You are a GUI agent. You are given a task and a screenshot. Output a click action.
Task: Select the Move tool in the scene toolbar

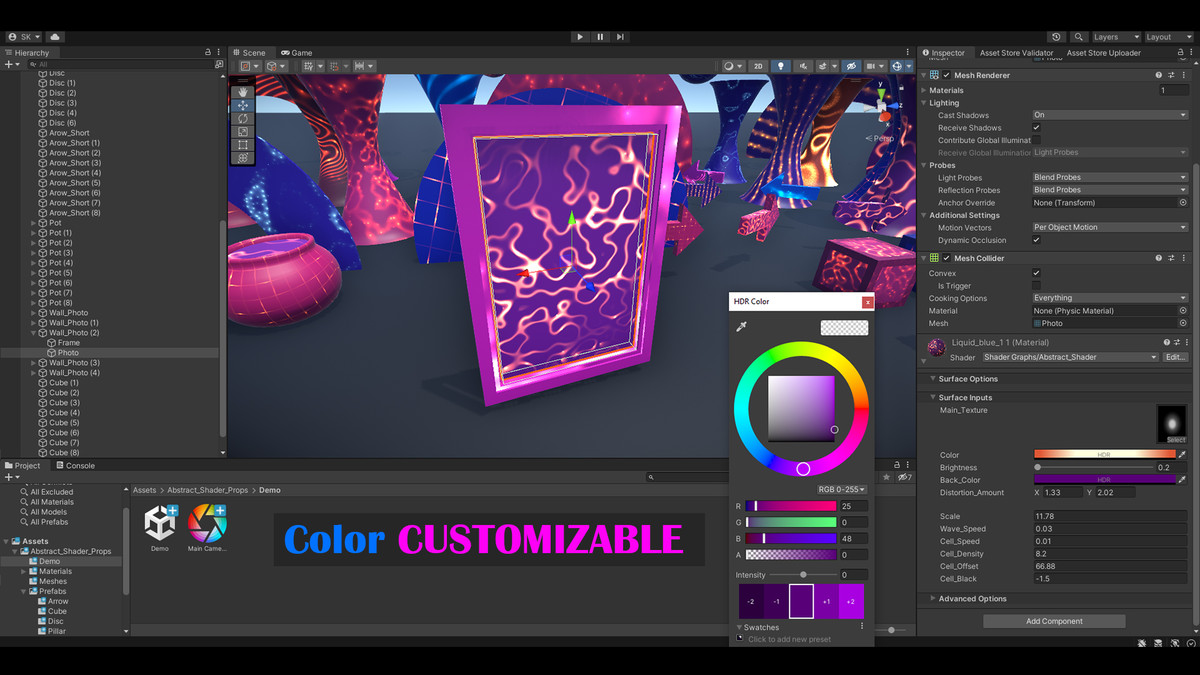pos(242,105)
